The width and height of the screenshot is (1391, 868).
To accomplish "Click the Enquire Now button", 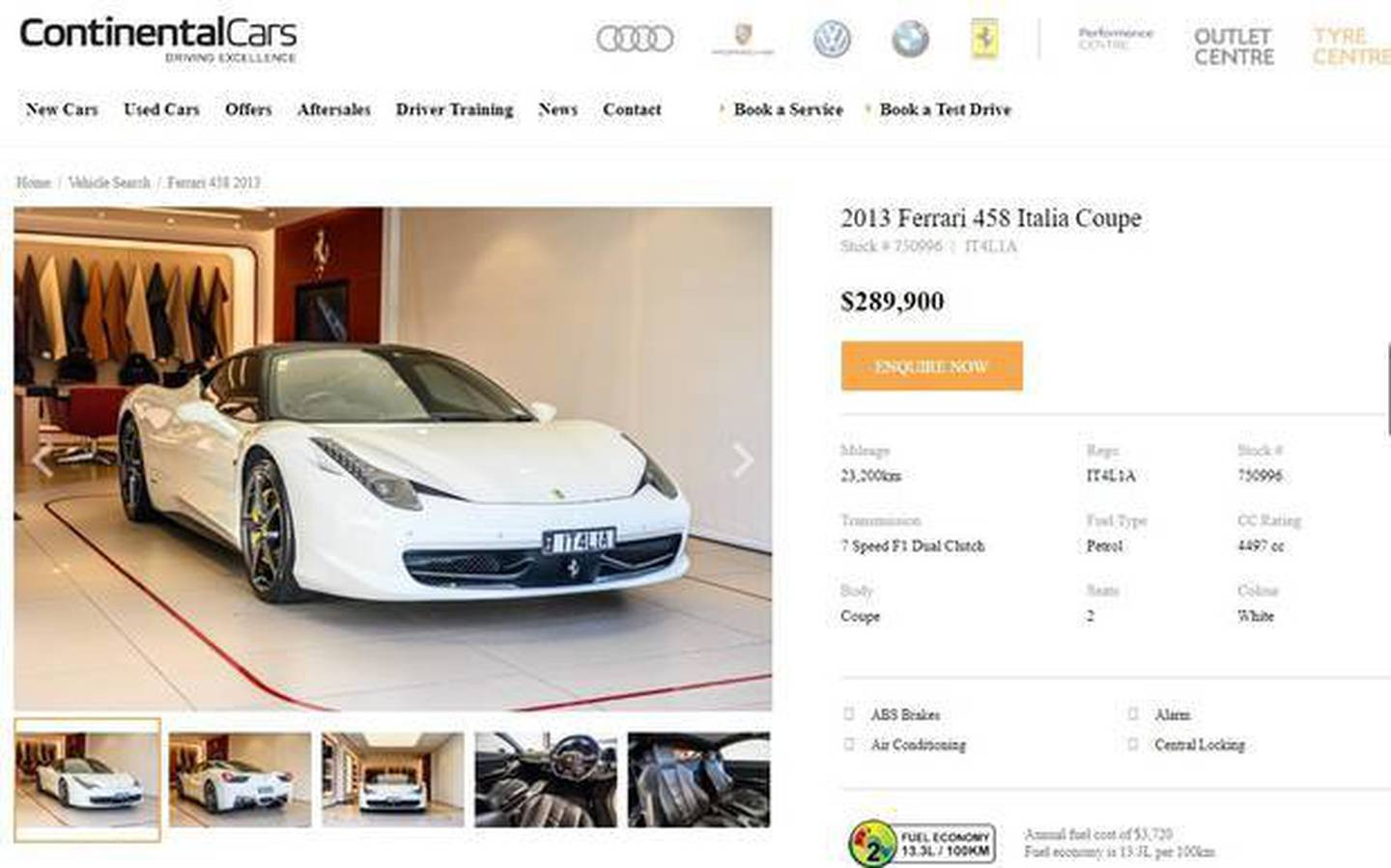I will [x=931, y=366].
